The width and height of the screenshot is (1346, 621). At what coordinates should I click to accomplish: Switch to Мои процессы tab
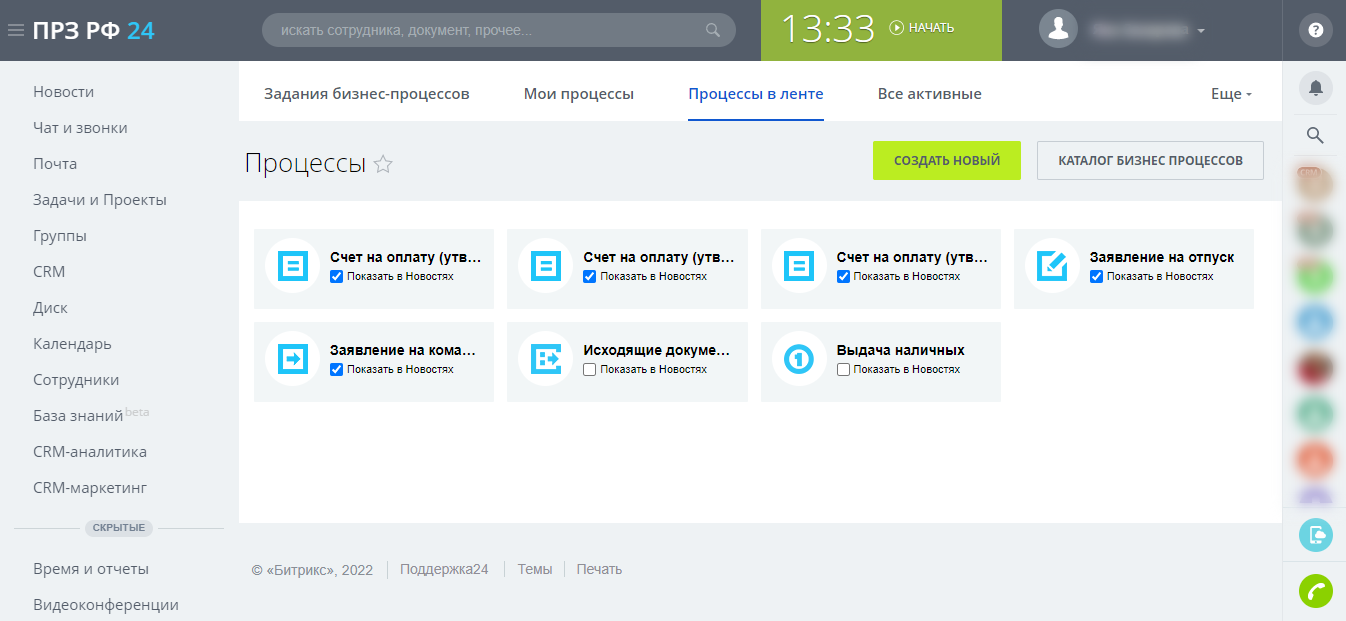click(578, 94)
